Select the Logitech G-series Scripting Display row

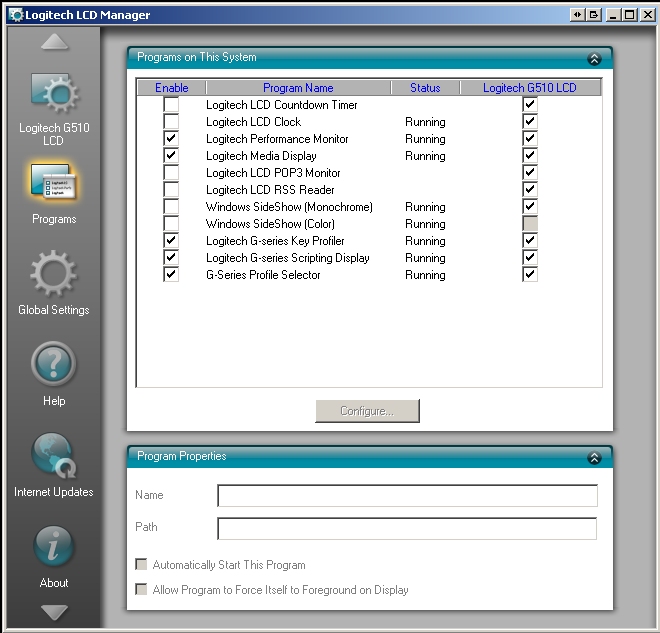[x=369, y=258]
